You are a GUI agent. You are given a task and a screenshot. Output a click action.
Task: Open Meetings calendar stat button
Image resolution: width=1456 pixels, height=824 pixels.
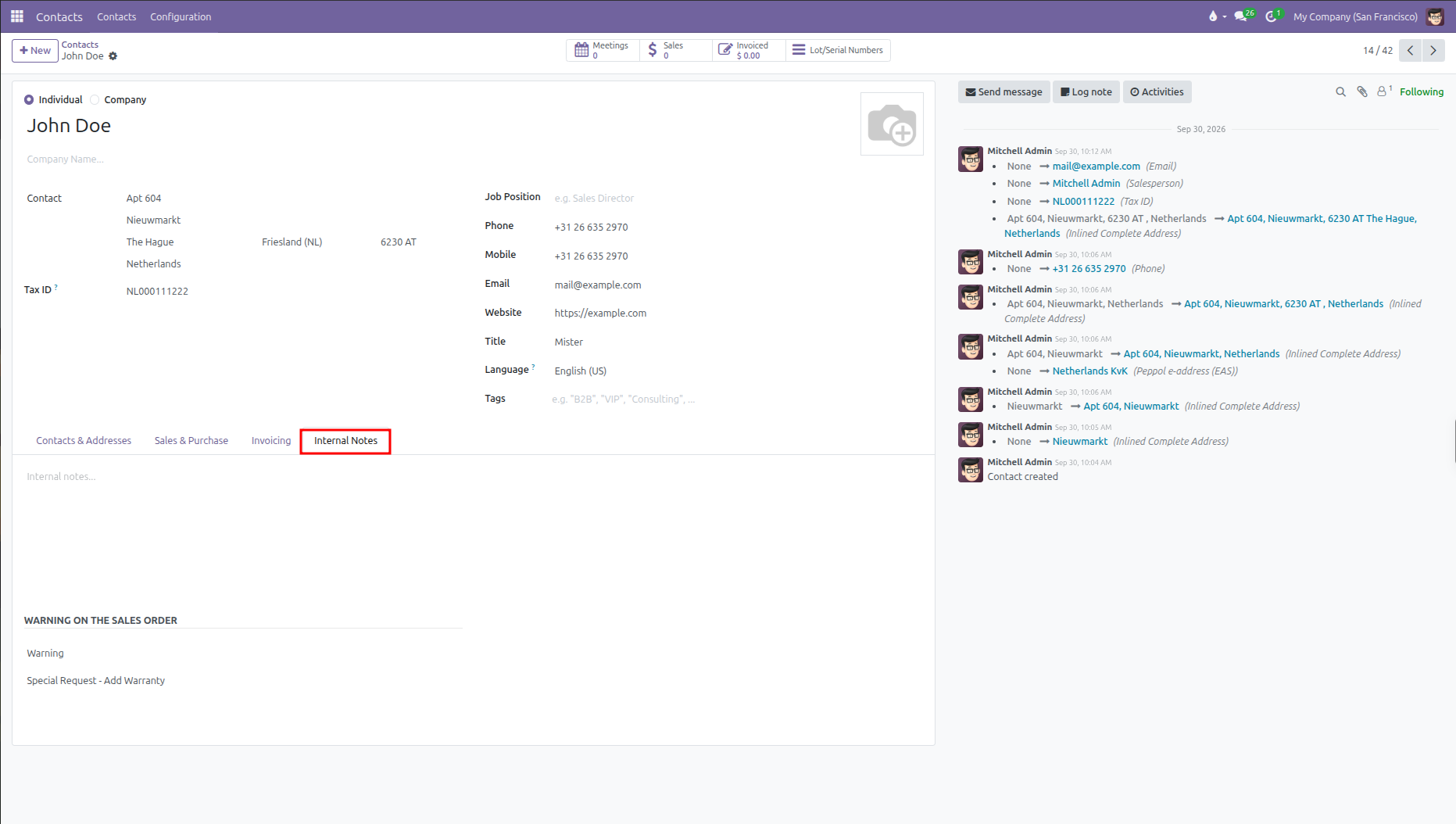pyautogui.click(x=603, y=50)
